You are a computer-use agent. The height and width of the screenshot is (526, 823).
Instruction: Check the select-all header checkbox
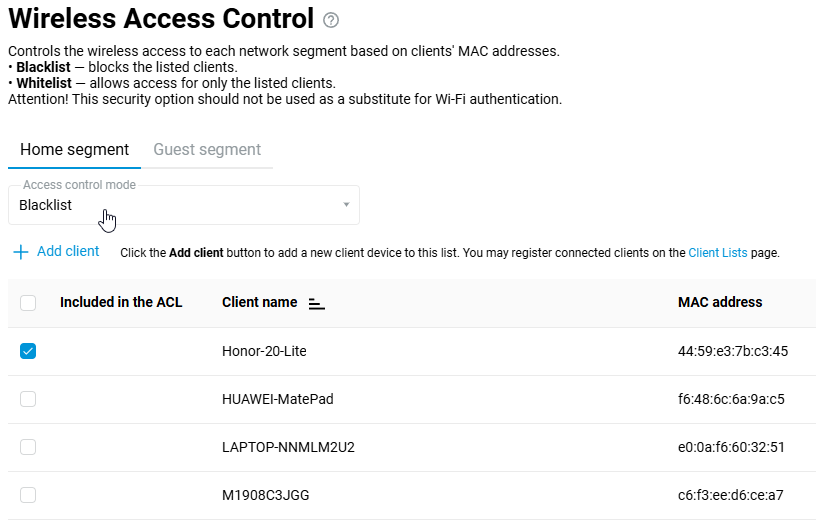[x=28, y=303]
